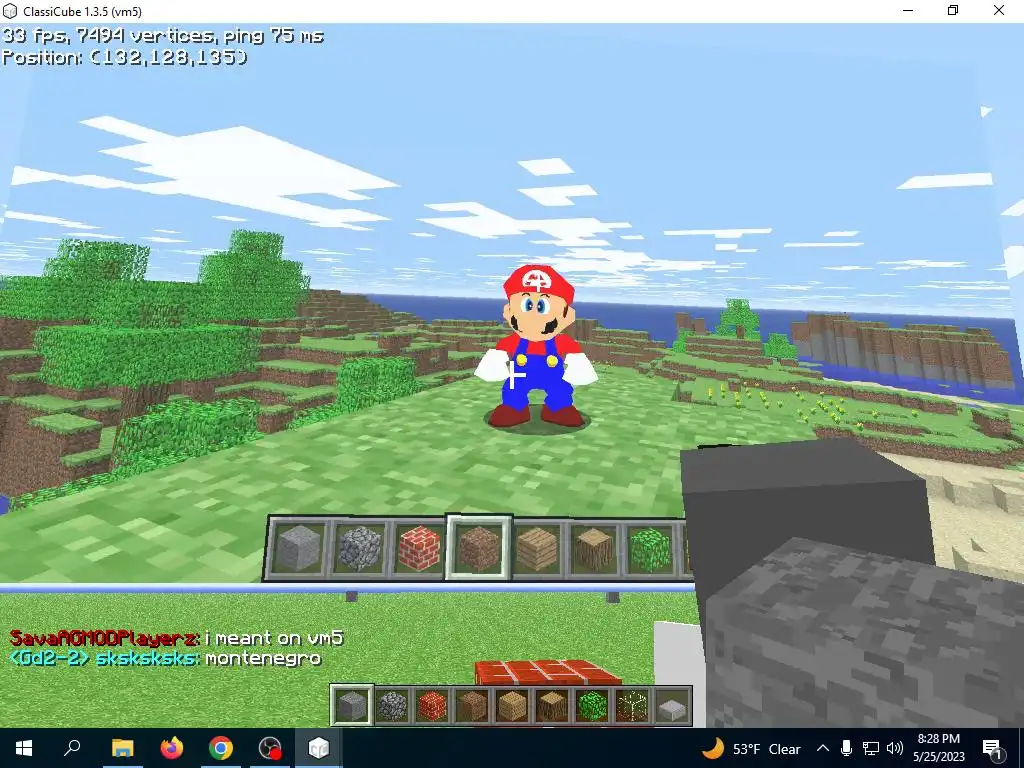
Task: Open the notification center icon
Action: coord(991,748)
